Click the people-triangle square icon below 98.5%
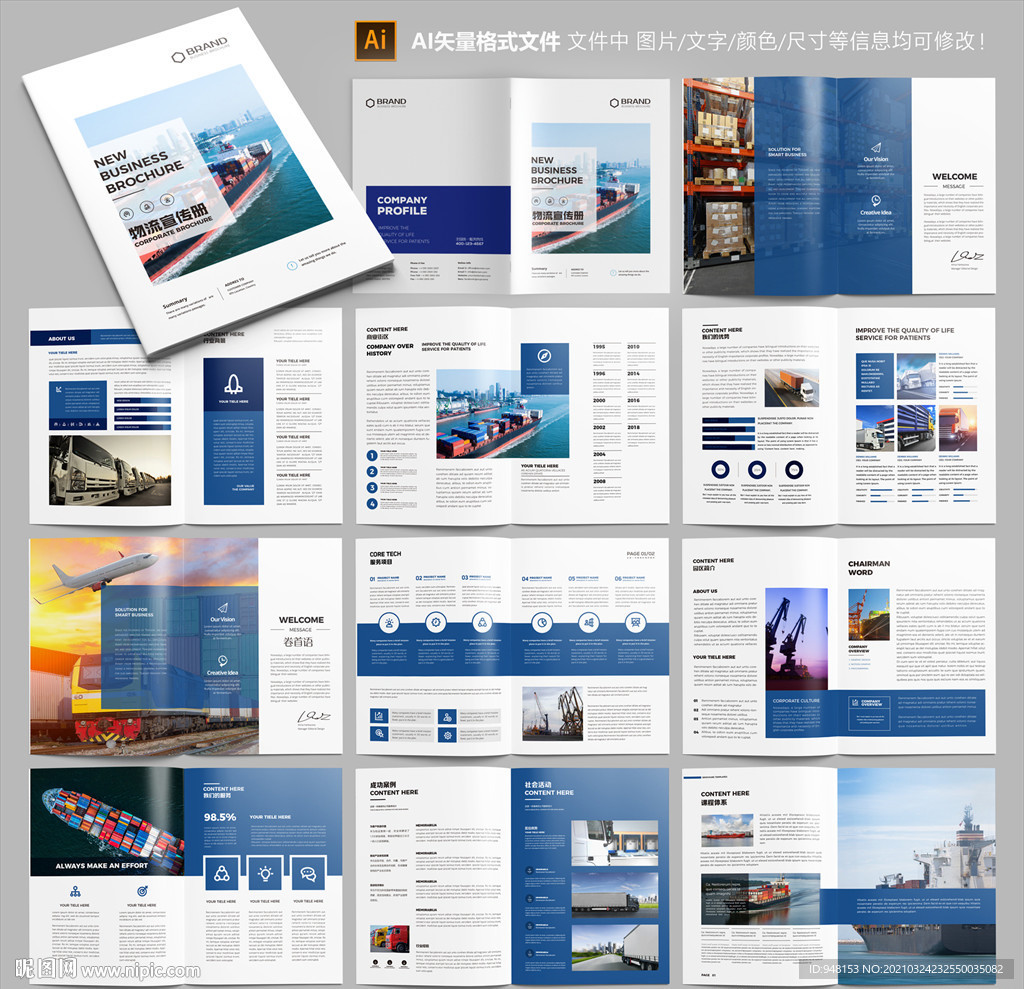Screen dimensions: 1024x989 (222, 873)
